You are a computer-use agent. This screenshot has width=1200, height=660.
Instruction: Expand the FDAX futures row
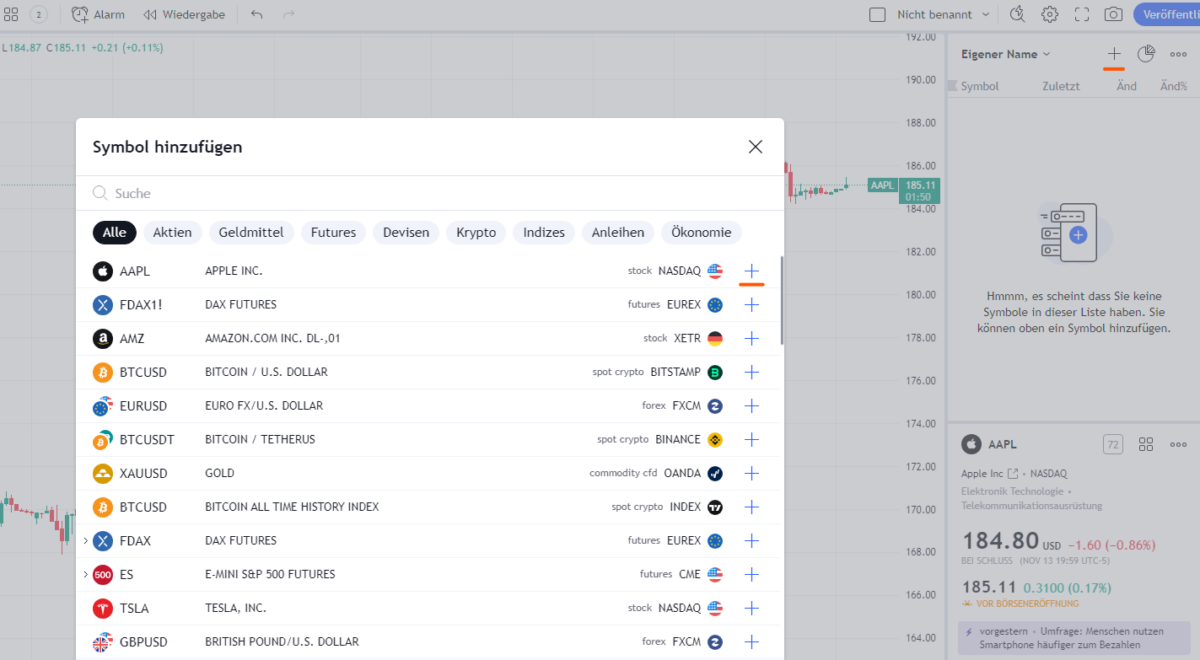point(86,541)
